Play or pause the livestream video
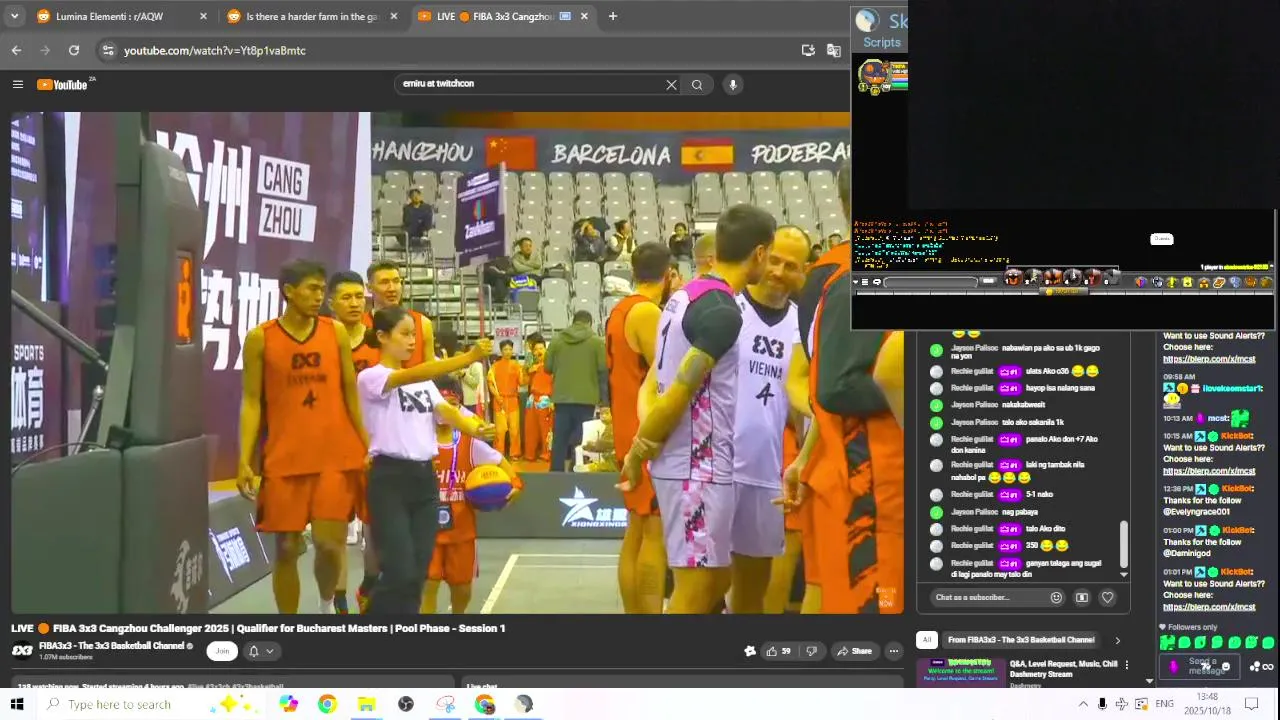1280x720 pixels. pyautogui.click(x=457, y=362)
